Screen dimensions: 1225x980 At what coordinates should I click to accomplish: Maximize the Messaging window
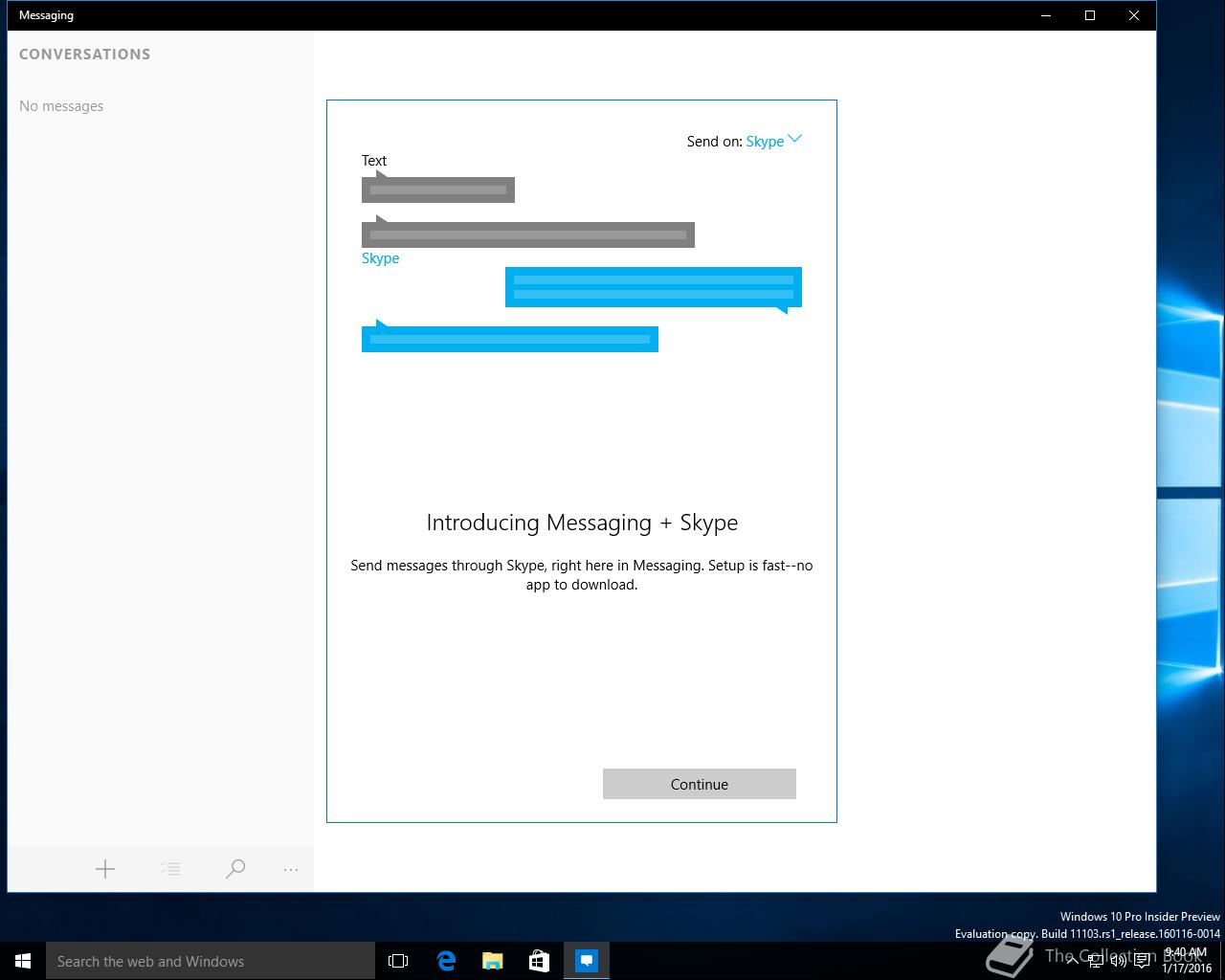point(1090,15)
